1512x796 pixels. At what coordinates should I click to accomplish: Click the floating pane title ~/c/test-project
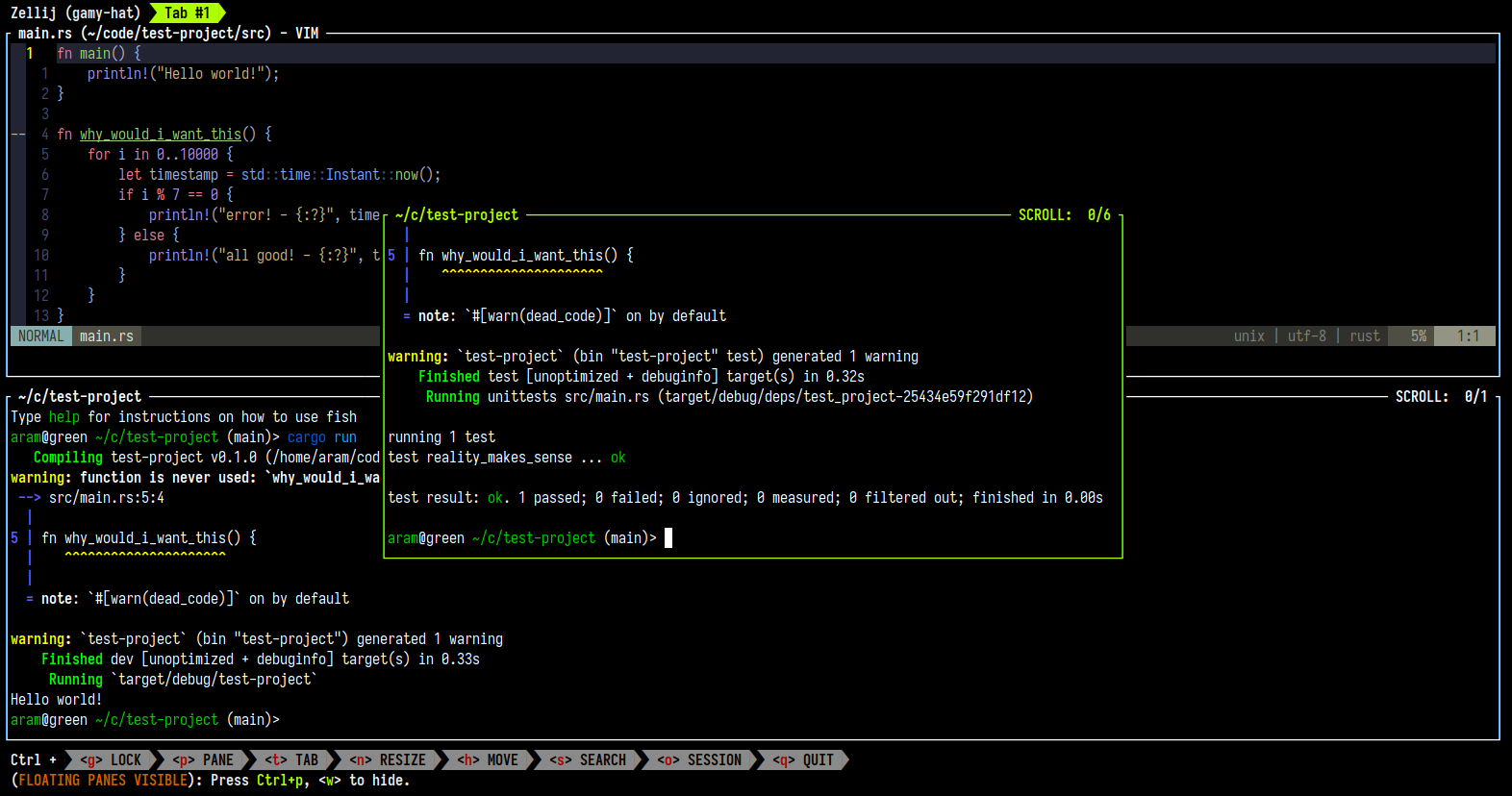click(x=457, y=214)
